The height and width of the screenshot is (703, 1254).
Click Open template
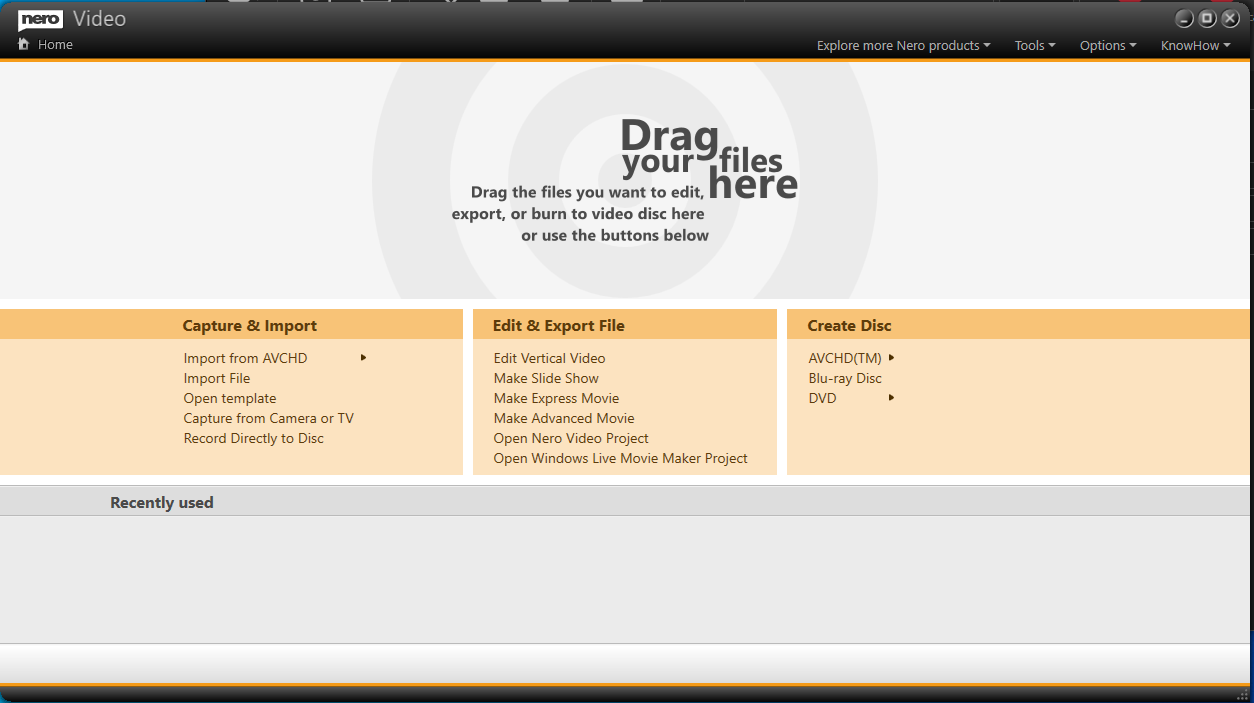[x=230, y=398]
